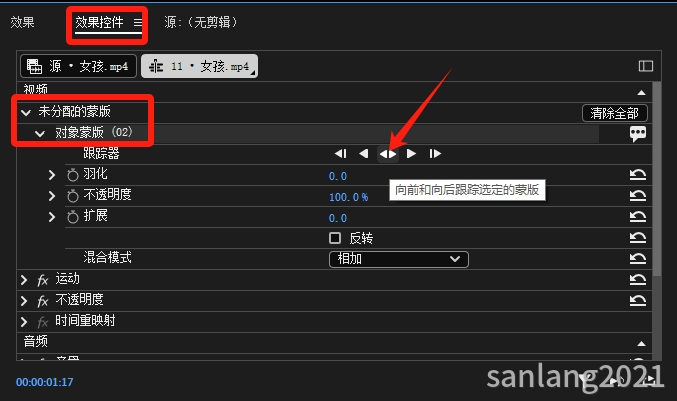Expand the mask 不透明度 property
The image size is (677, 401).
tap(51, 196)
